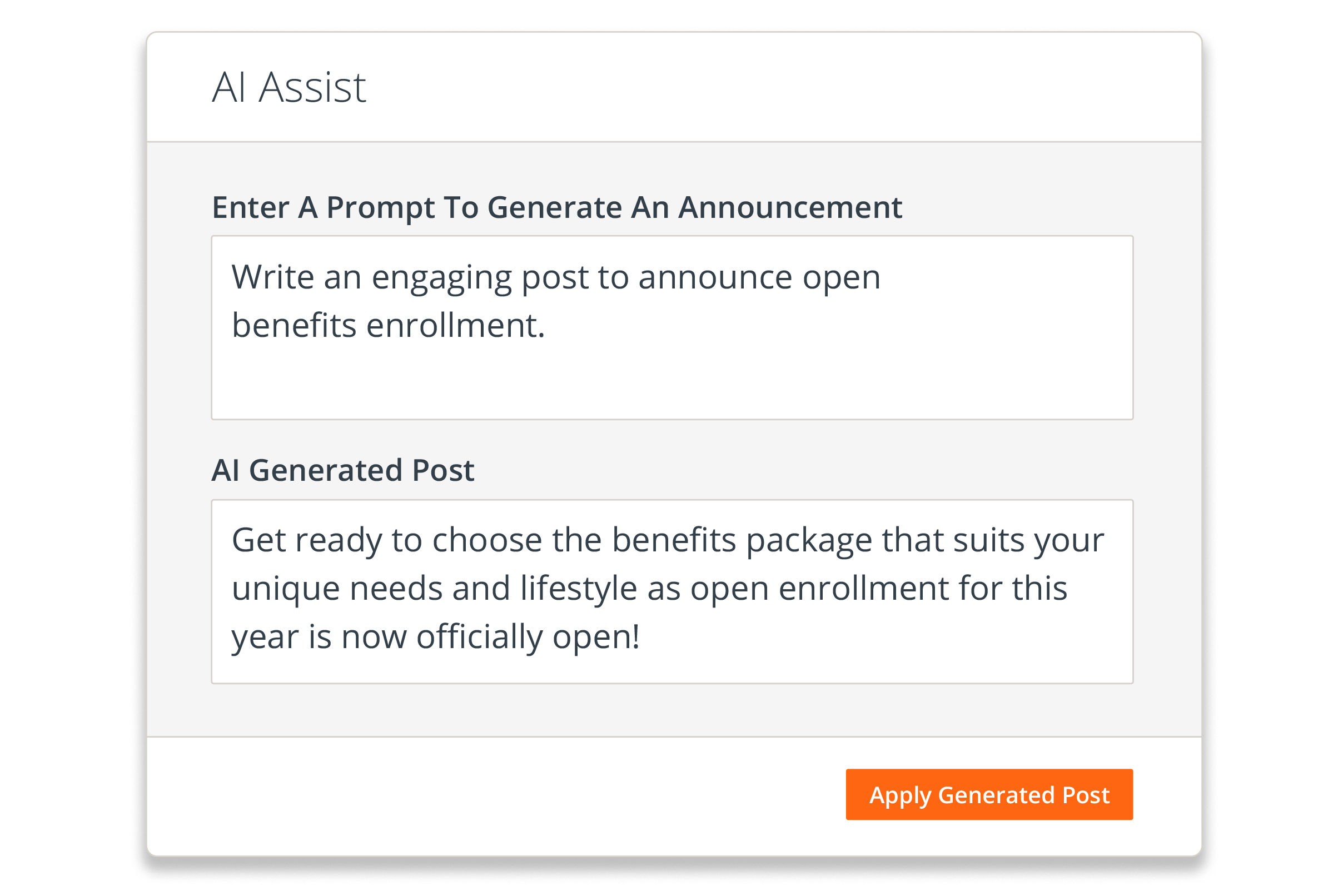
Task: Focus the announcement prompt text area
Action: pyautogui.click(x=672, y=327)
